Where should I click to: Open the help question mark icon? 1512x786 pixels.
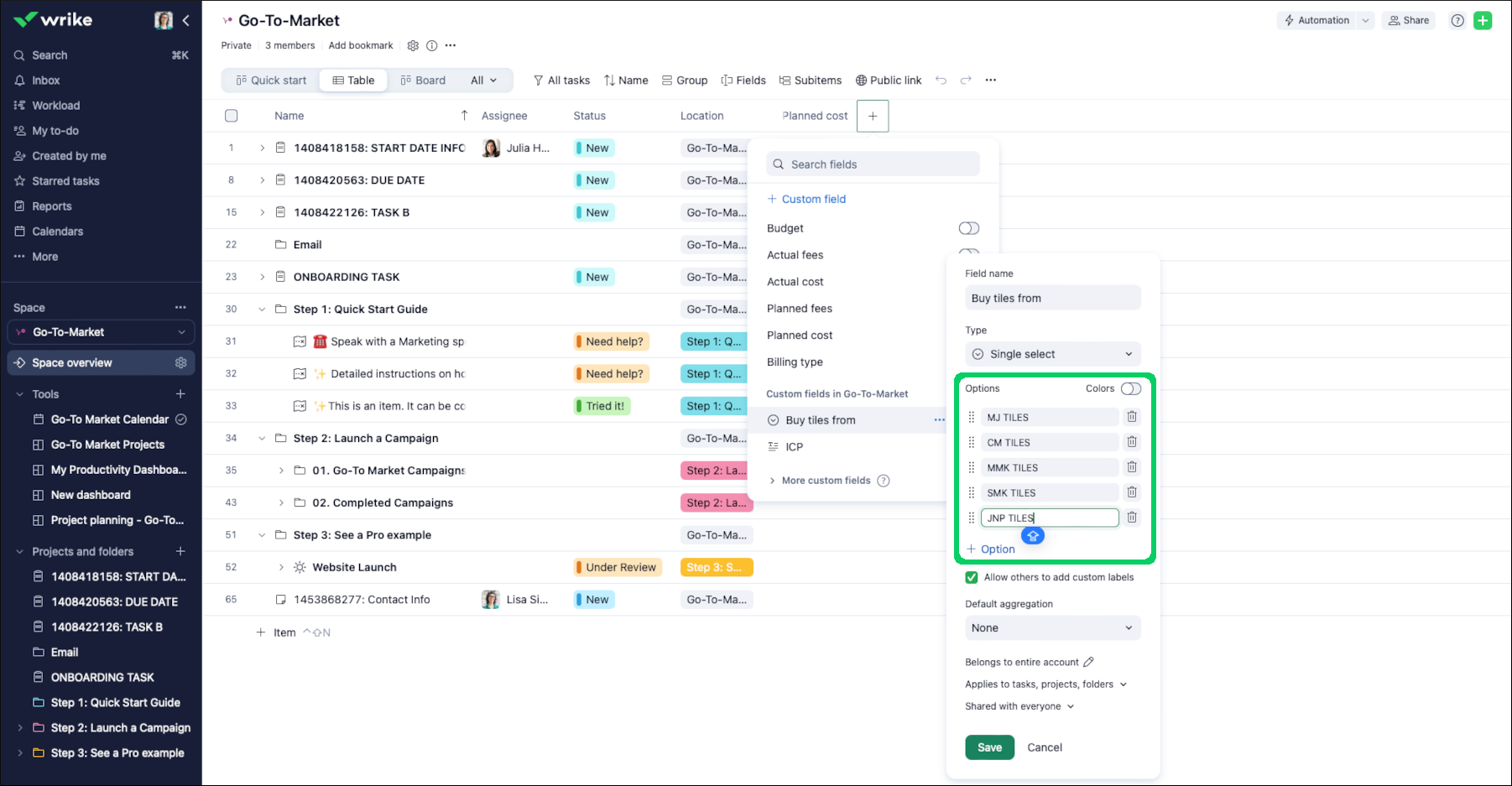click(x=1457, y=20)
